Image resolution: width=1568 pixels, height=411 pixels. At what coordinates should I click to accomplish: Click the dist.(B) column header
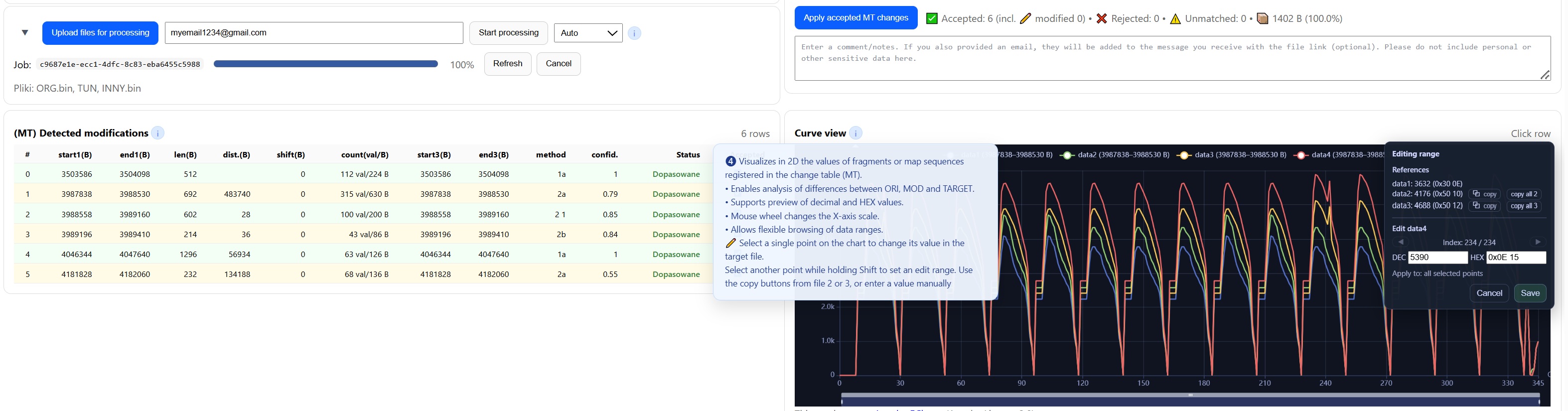236,154
